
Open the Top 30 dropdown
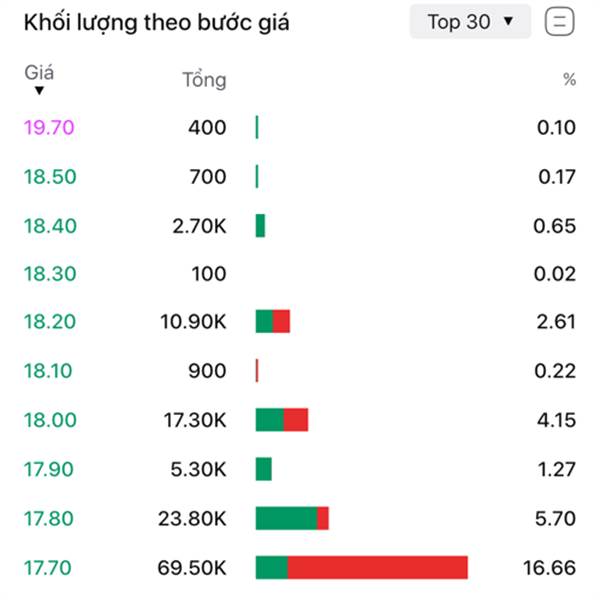470,22
